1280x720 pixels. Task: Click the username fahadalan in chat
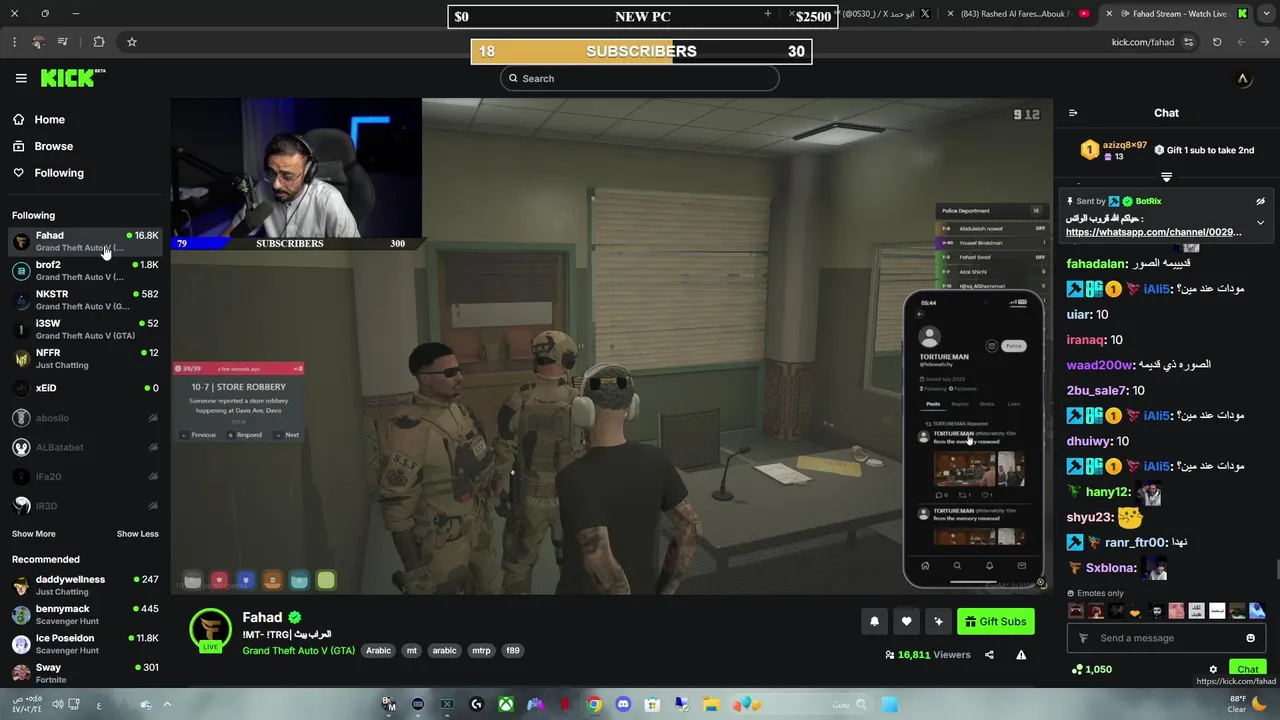pos(1096,264)
